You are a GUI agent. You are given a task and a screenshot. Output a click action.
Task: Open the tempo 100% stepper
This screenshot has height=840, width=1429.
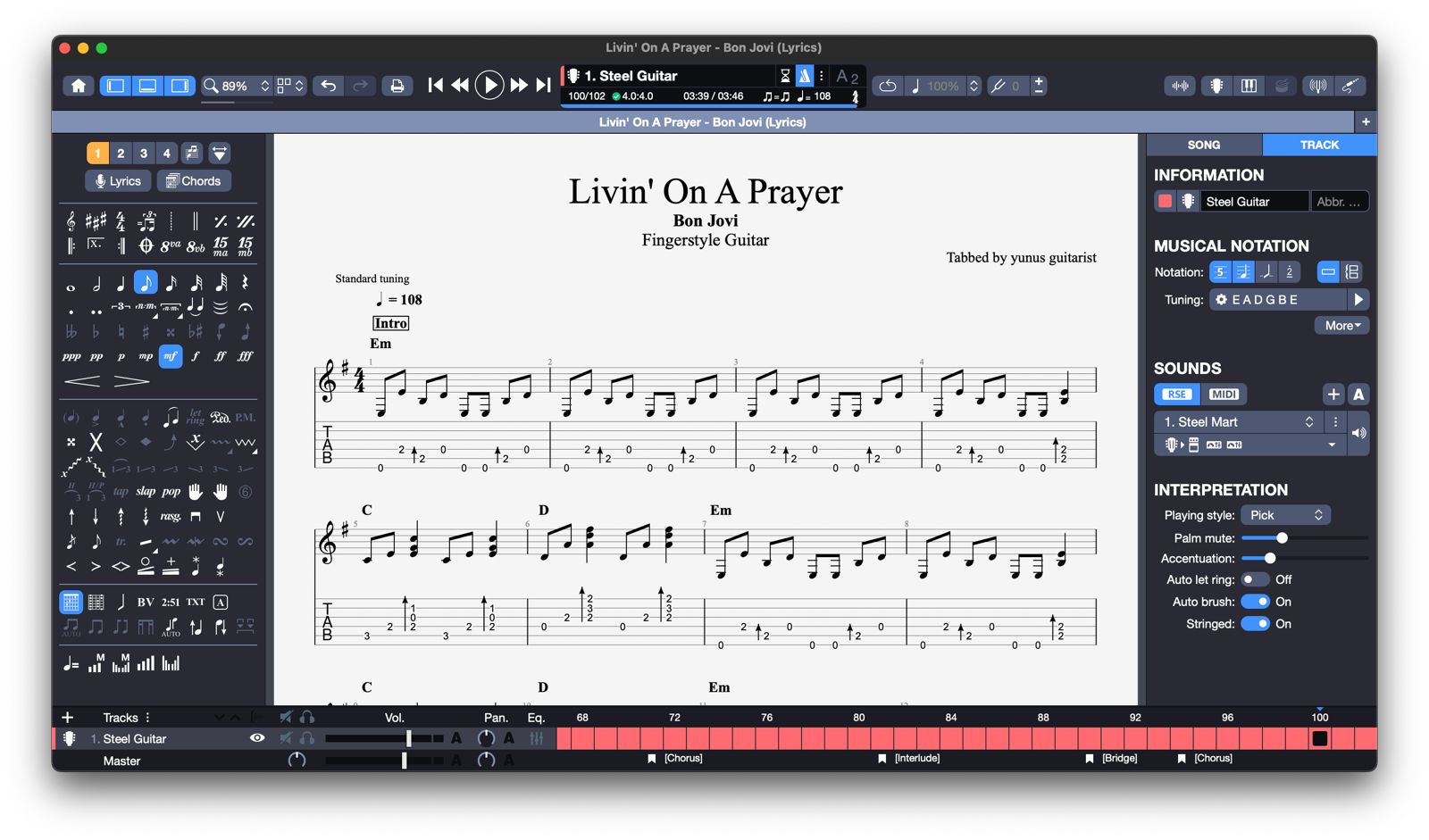point(974,86)
